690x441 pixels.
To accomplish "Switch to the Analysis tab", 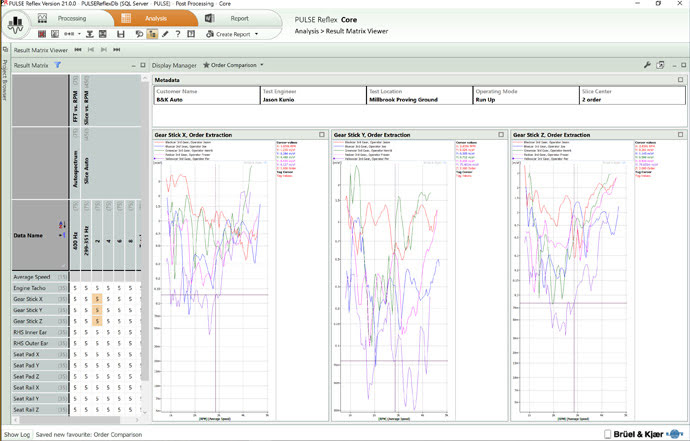I will click(156, 18).
